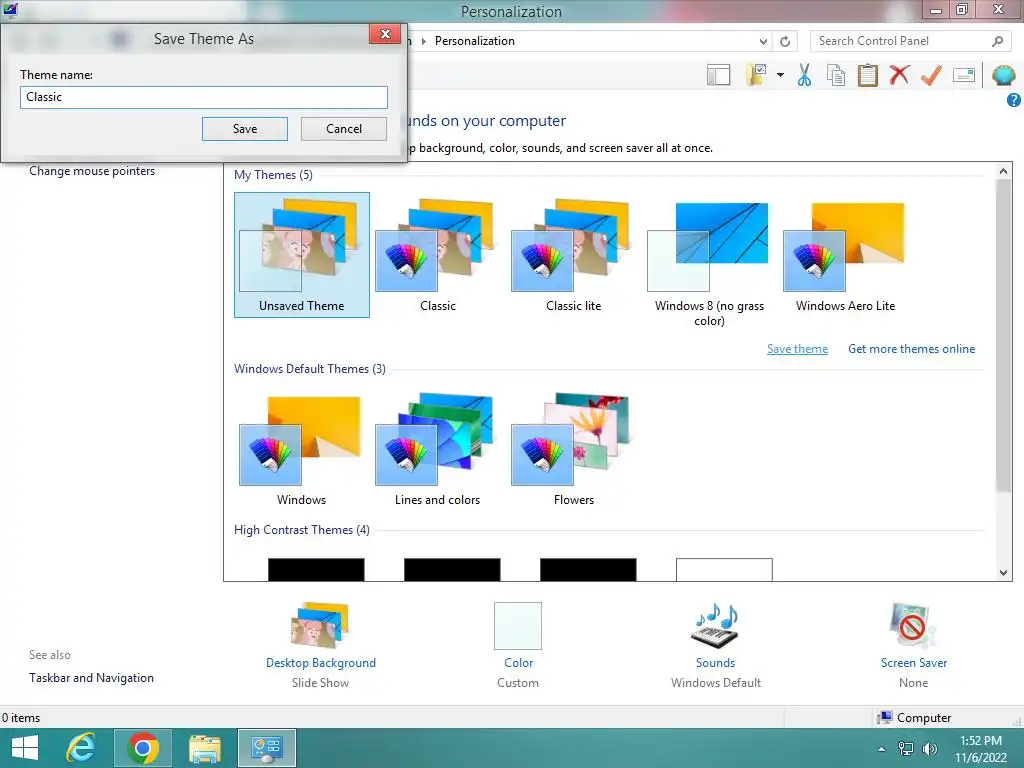
Task: Click the red X Delete icon
Action: (x=899, y=74)
